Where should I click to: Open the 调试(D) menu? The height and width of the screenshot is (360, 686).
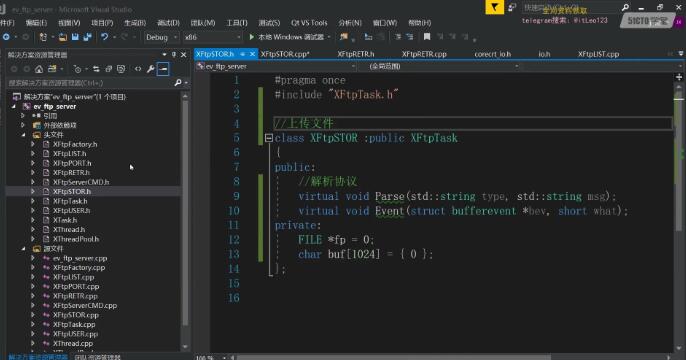pyautogui.click(x=168, y=23)
